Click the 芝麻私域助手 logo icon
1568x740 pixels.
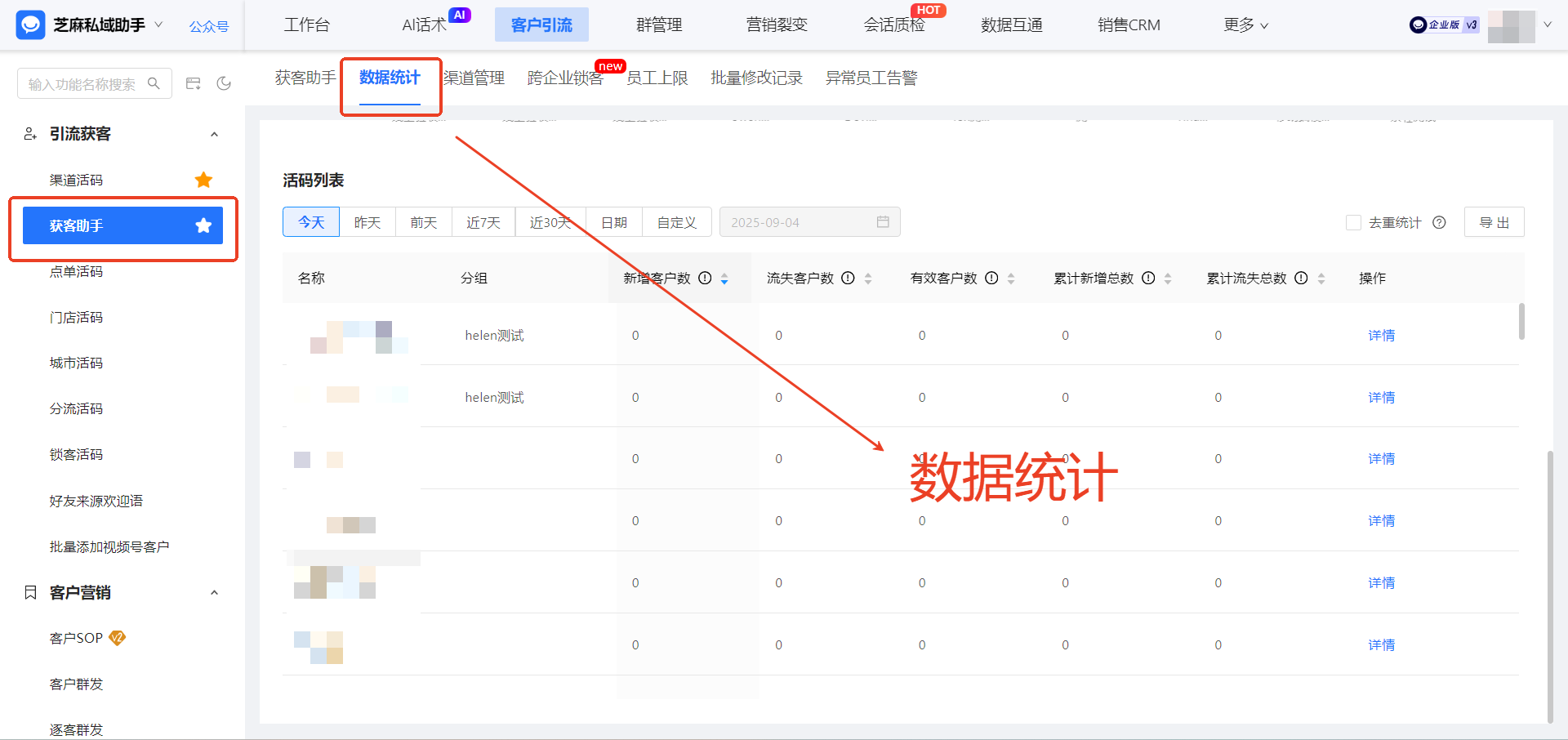tap(30, 25)
